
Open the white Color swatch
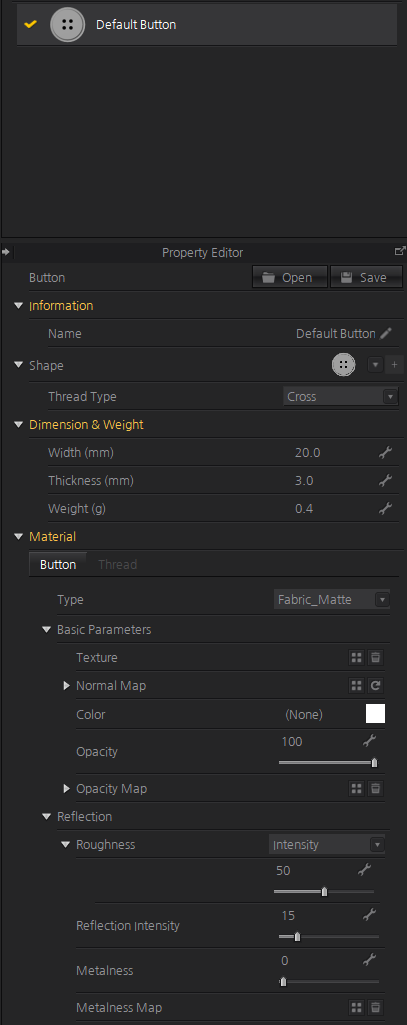(376, 714)
